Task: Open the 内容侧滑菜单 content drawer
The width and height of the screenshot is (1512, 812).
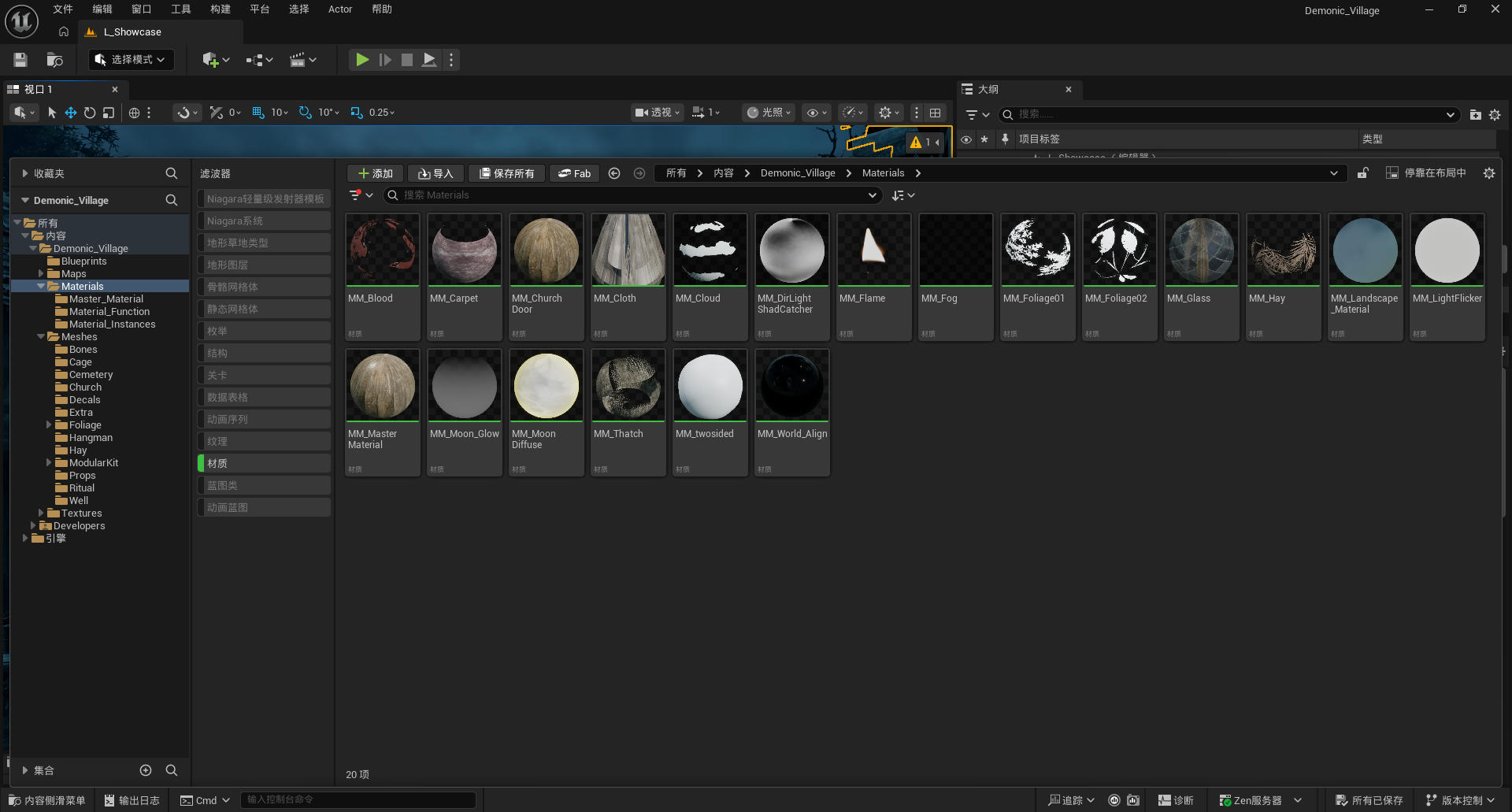Action: (x=46, y=800)
